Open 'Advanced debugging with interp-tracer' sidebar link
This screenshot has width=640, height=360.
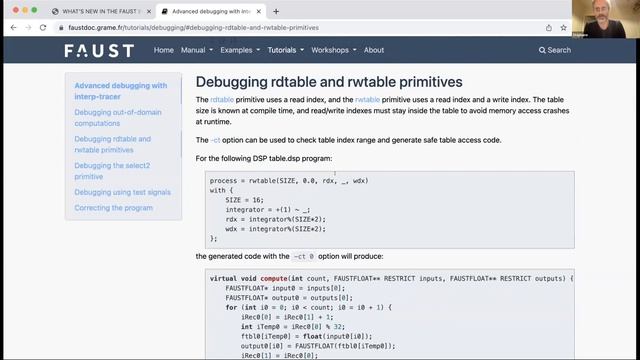click(121, 91)
